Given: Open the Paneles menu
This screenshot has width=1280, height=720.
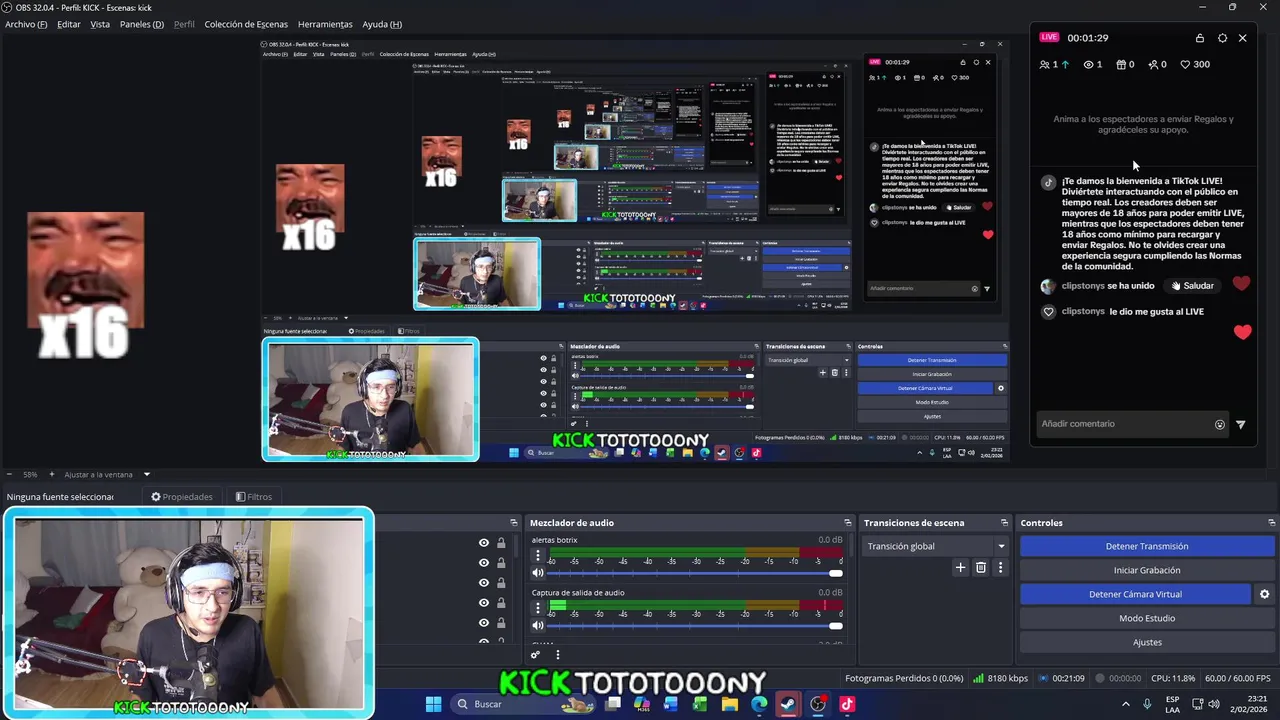Looking at the screenshot, I should pyautogui.click(x=142, y=24).
